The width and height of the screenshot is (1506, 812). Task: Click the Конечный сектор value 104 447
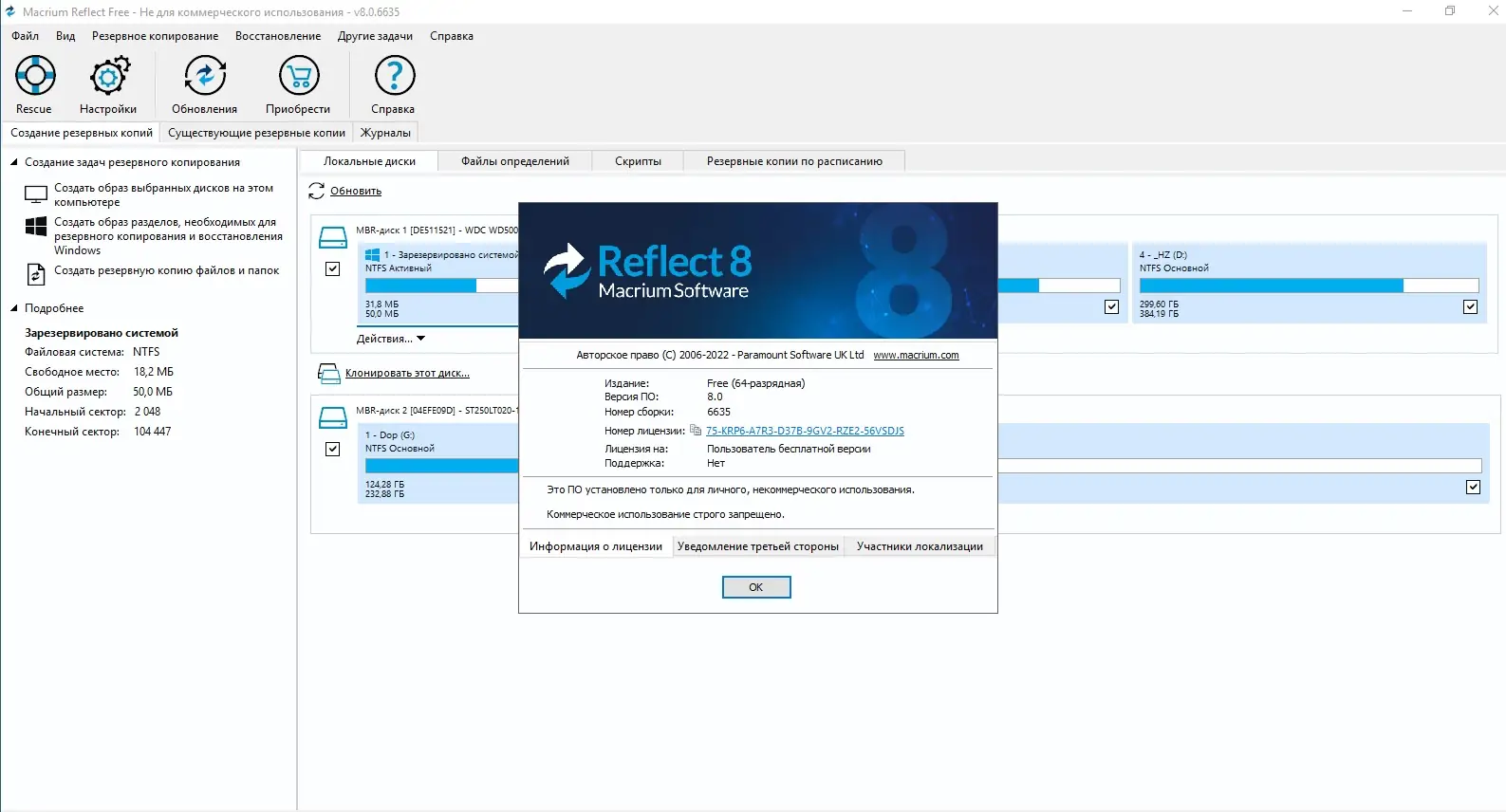coord(153,432)
